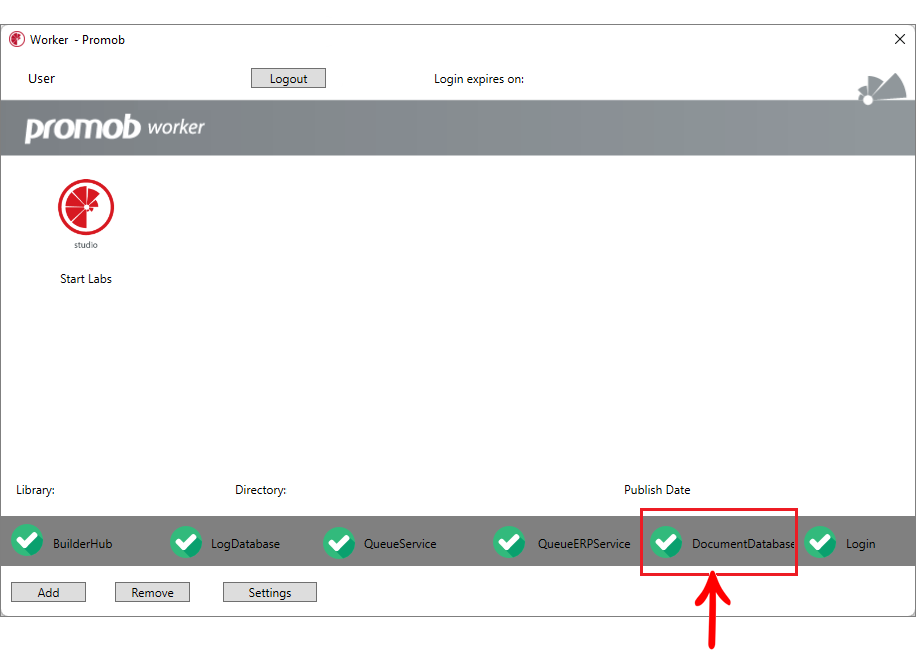Click the LogDatabase green check icon
This screenshot has height=653, width=919.
186,542
